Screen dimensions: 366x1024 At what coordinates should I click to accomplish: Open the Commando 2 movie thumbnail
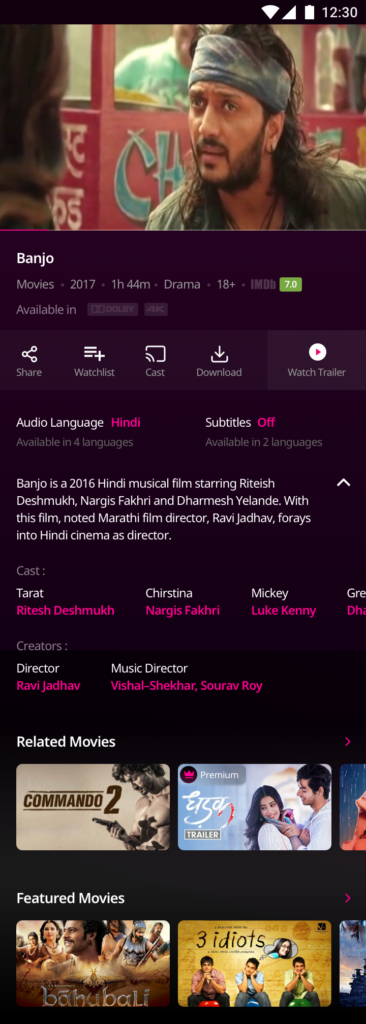click(x=93, y=807)
